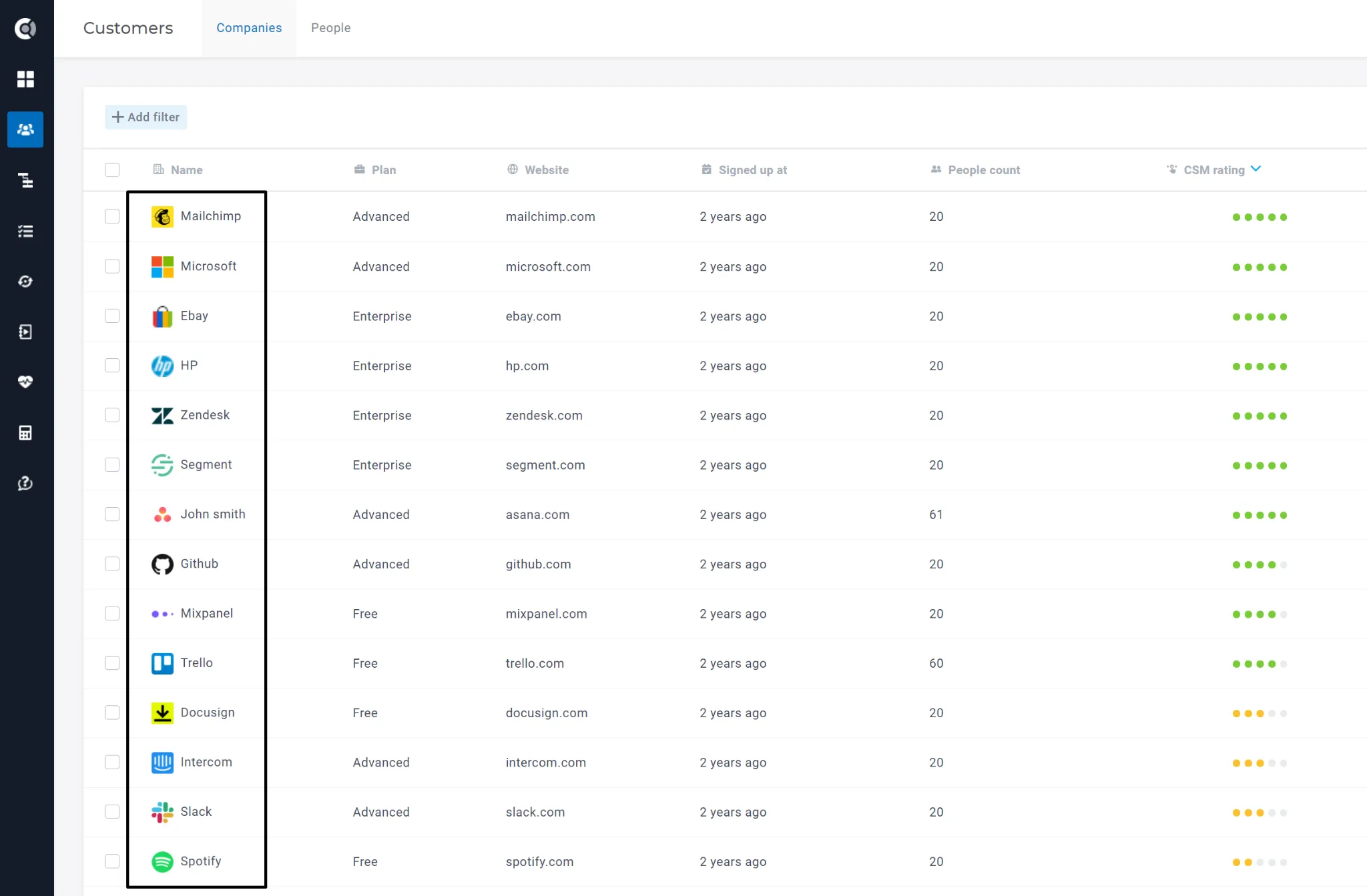
Task: Check the Microsoft row checkbox
Action: (x=112, y=266)
